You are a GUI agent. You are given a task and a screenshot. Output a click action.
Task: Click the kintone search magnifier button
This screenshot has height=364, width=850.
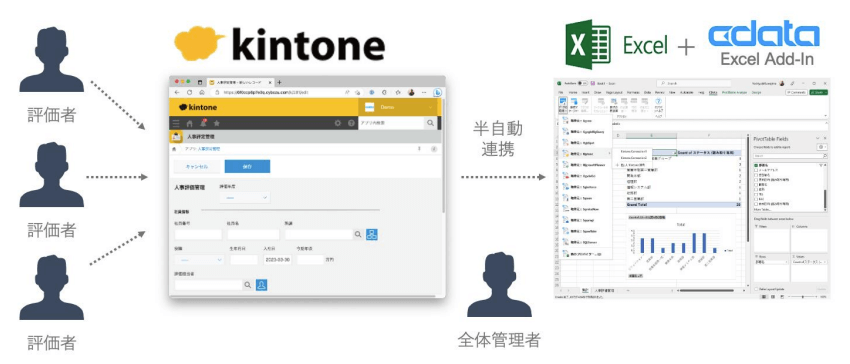tap(430, 123)
